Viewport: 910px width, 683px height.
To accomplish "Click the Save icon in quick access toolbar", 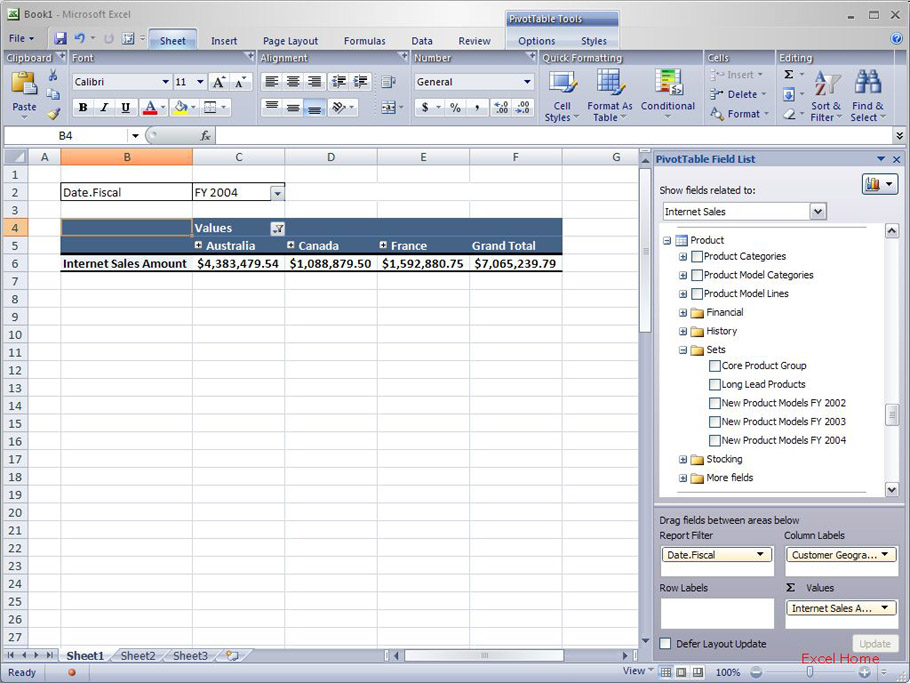I will [x=60, y=39].
